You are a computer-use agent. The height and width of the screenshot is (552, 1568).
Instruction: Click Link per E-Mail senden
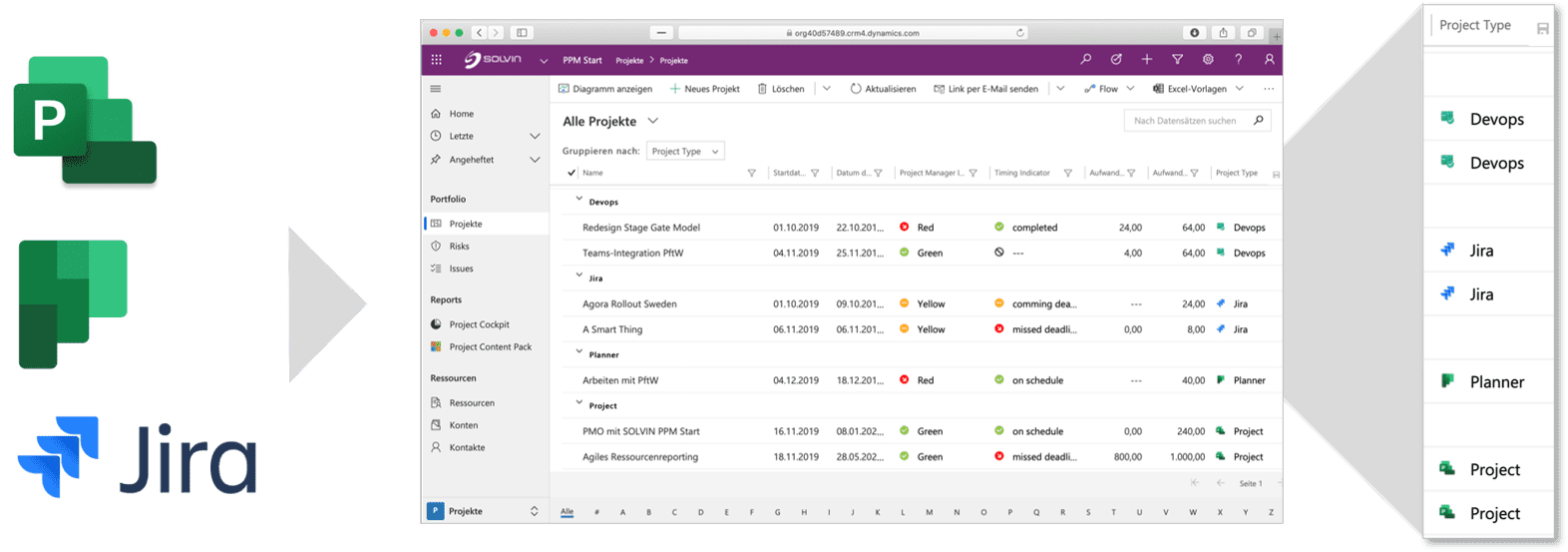(x=985, y=89)
